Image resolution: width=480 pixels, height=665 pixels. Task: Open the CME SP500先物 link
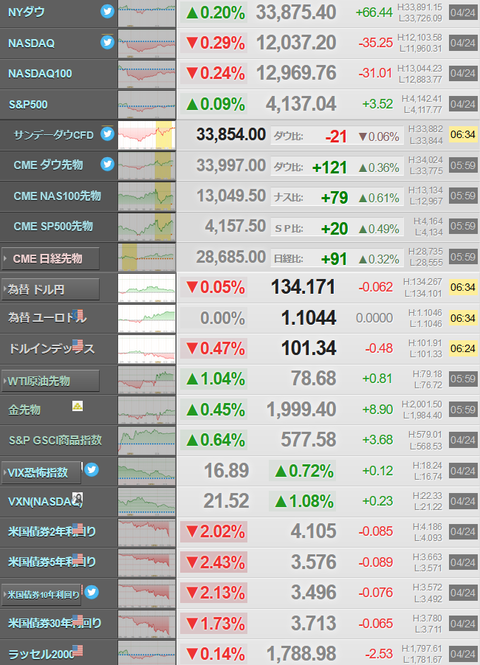click(x=53, y=226)
